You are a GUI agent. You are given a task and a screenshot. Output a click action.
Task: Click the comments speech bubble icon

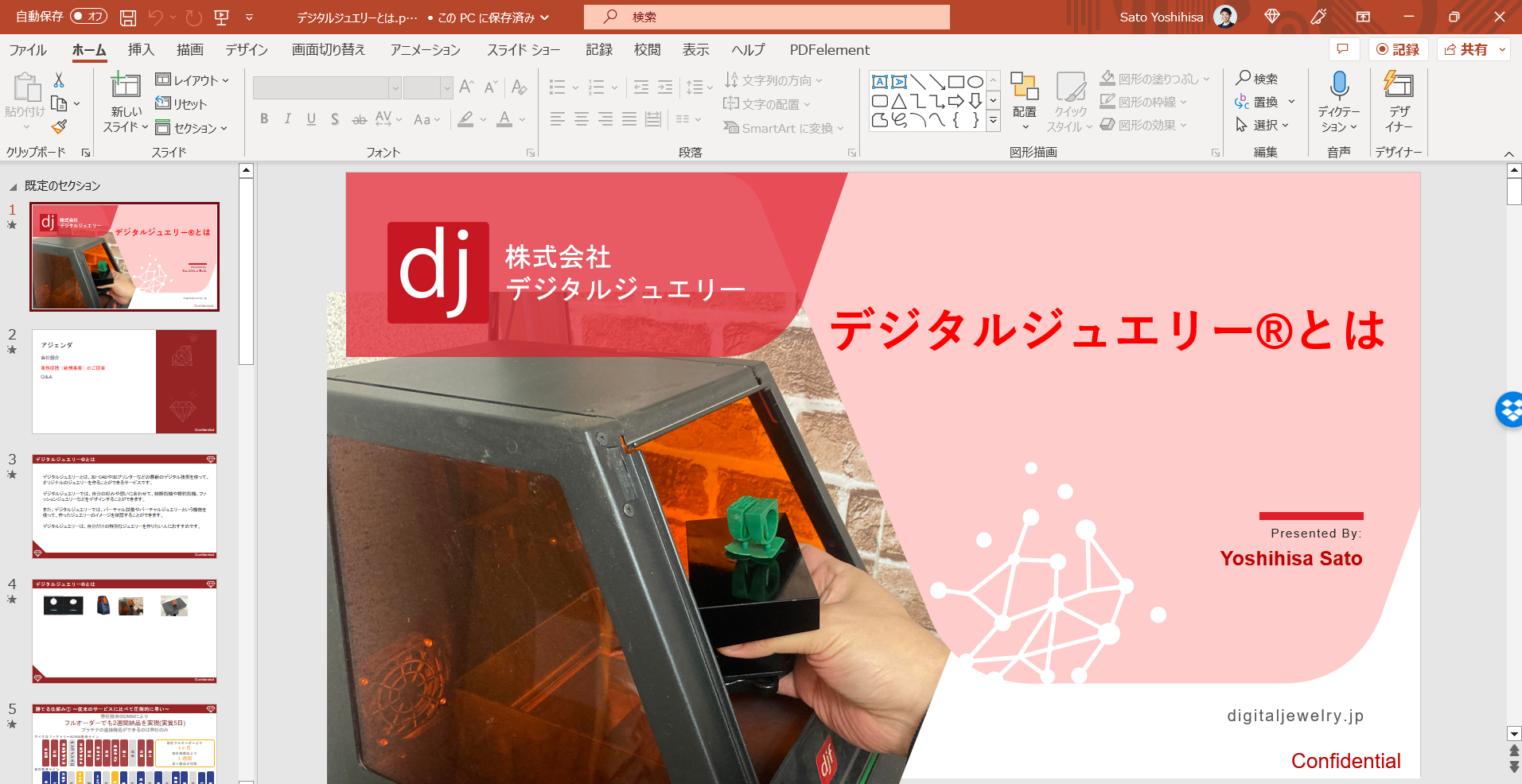(x=1343, y=49)
